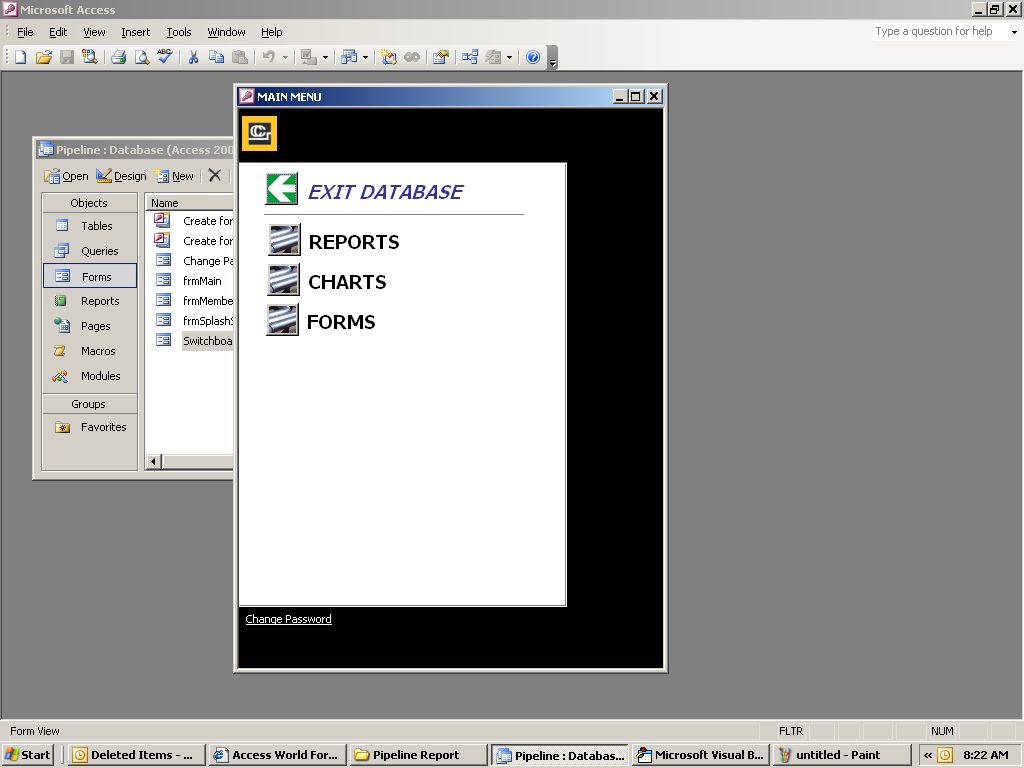Image resolution: width=1024 pixels, height=768 pixels.
Task: Open the Relationships toolbar icon
Action: (x=470, y=57)
